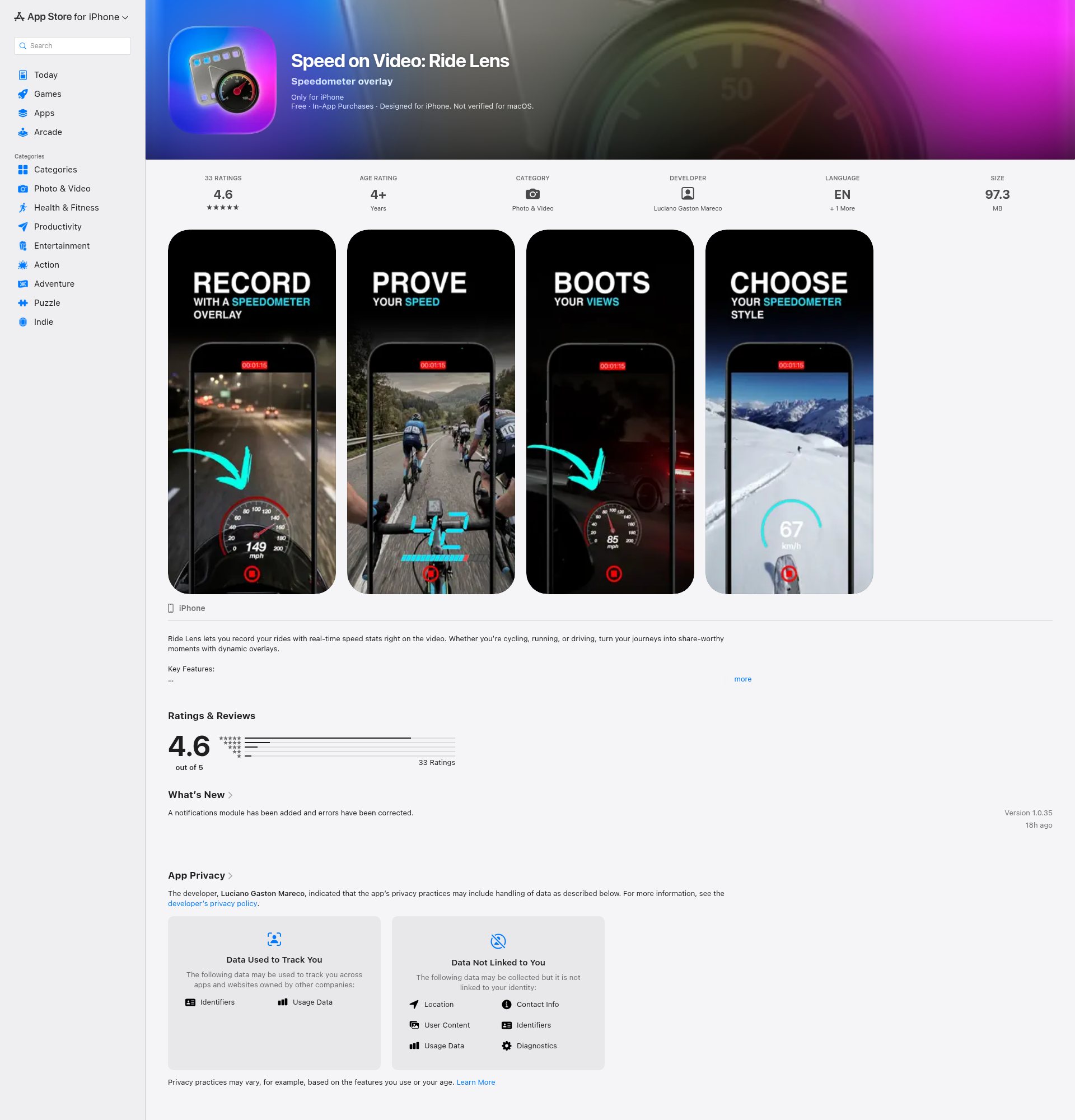The width and height of the screenshot is (1075, 1120).
Task: Expand the What's New section chevron
Action: pos(230,795)
